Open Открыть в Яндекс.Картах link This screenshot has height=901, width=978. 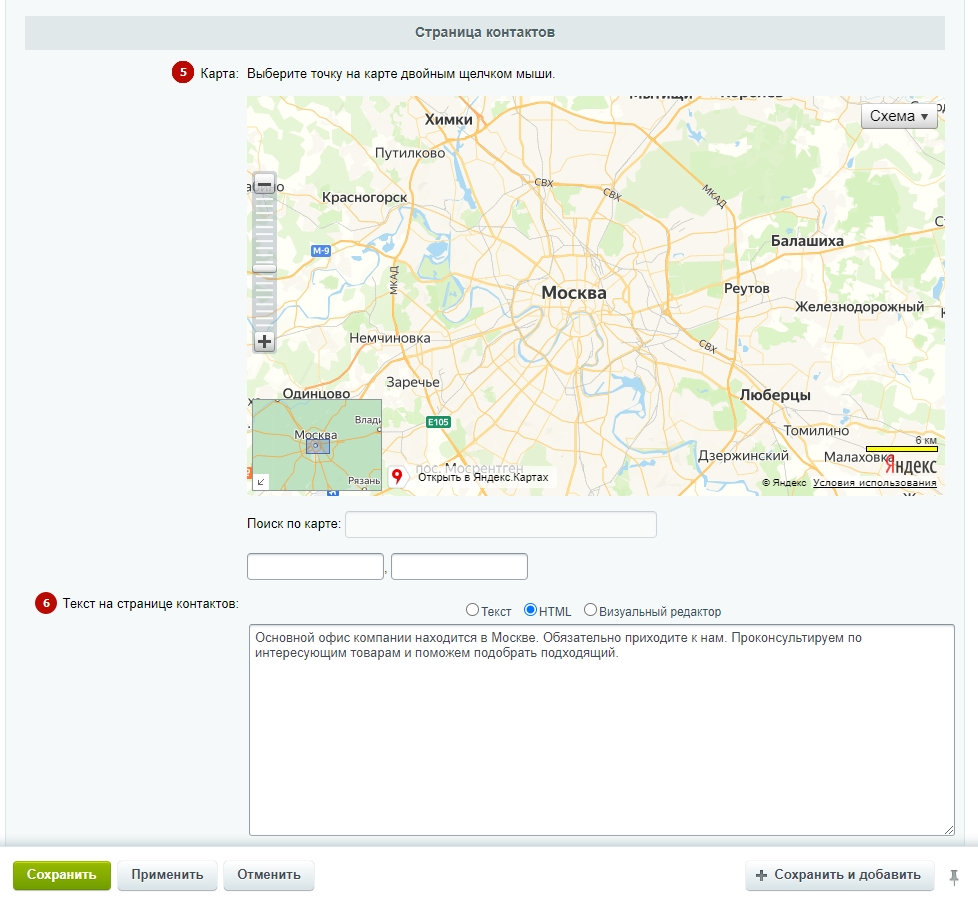tap(483, 477)
